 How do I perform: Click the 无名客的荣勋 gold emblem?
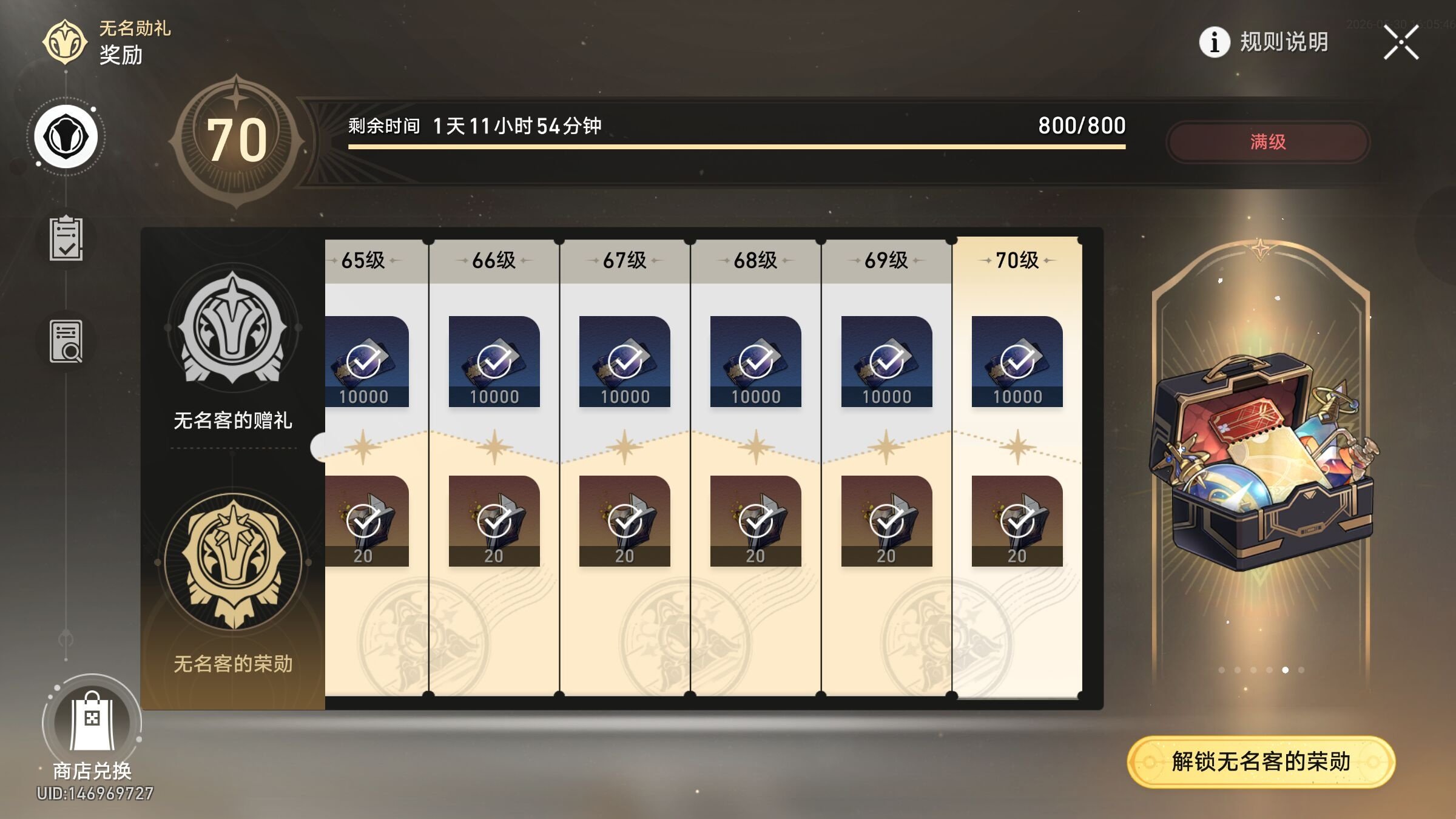(x=233, y=561)
